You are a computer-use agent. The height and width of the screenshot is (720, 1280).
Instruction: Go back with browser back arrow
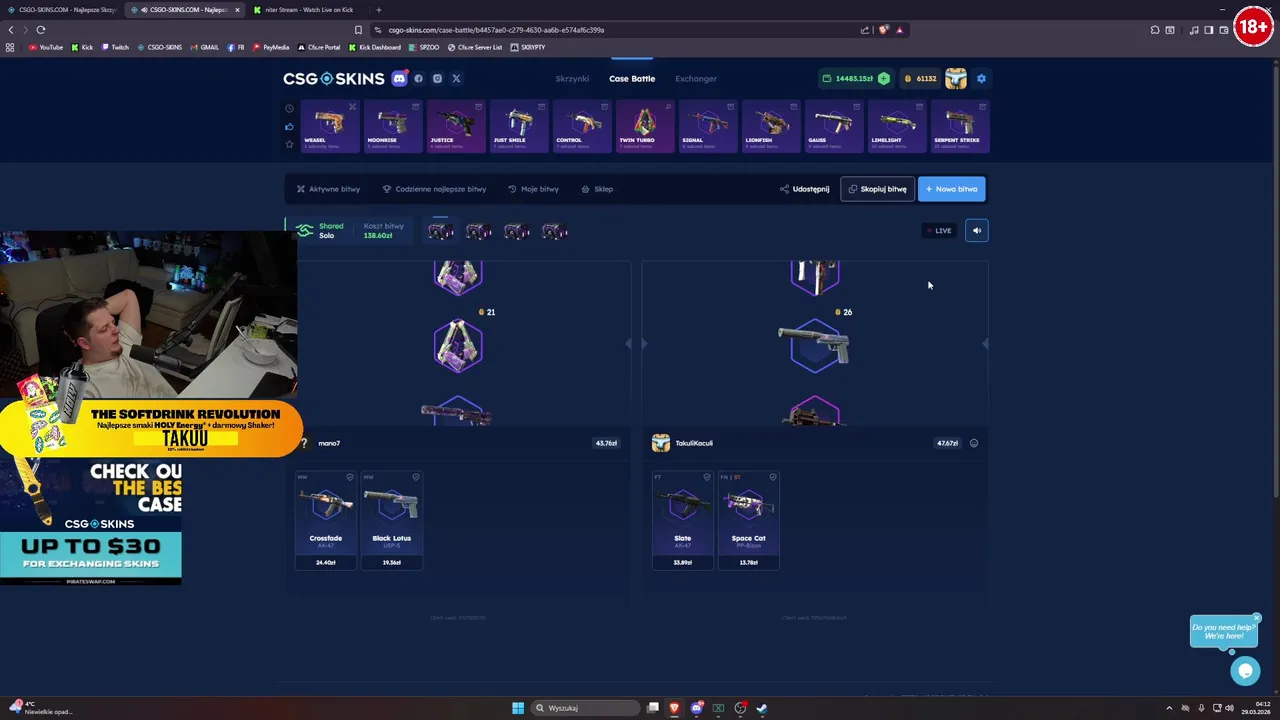[11, 30]
